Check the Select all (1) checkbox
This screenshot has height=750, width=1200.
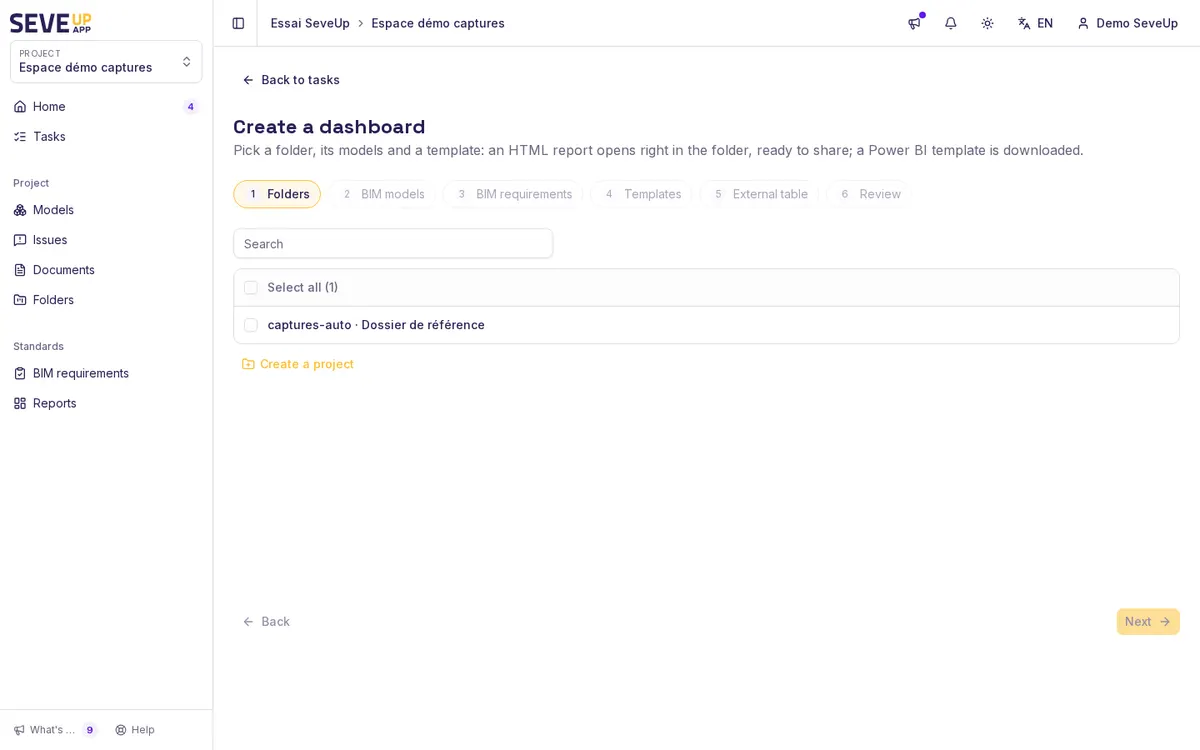tap(251, 288)
